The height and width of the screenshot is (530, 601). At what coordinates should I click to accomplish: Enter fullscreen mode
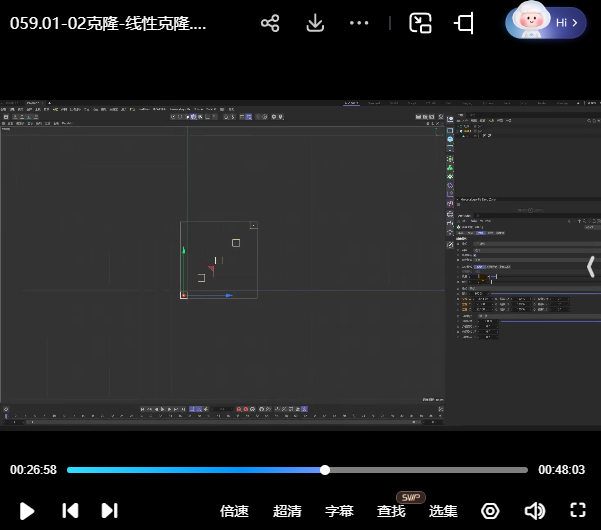578,511
